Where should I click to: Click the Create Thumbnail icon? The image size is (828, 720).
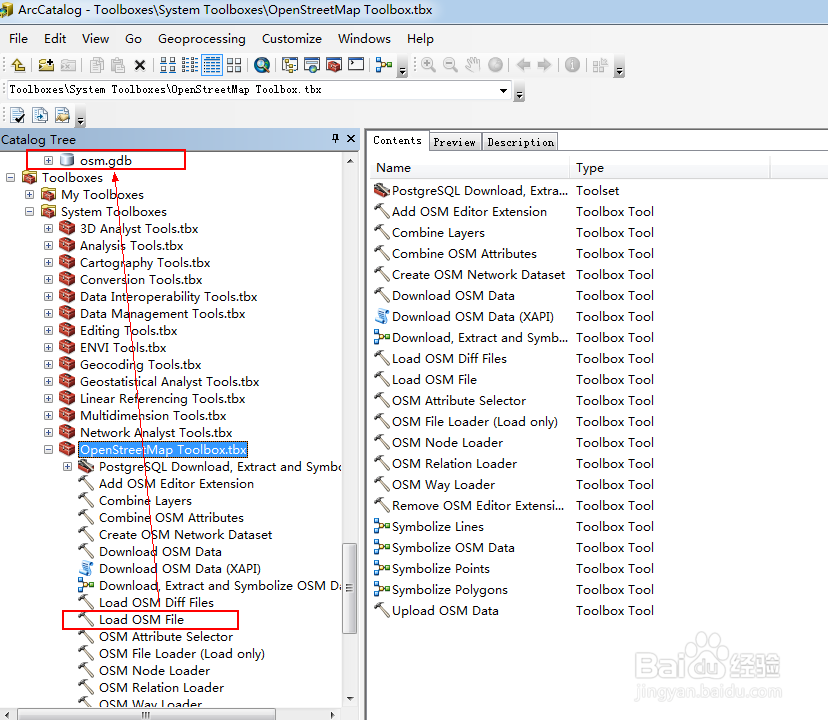(600, 66)
